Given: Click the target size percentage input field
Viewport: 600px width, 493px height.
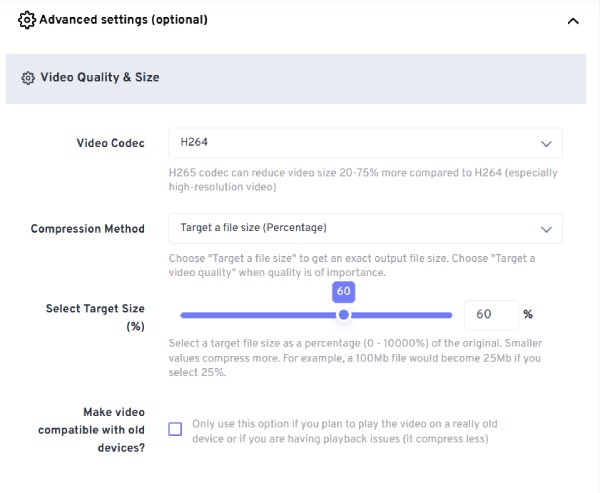Looking at the screenshot, I should [x=491, y=315].
